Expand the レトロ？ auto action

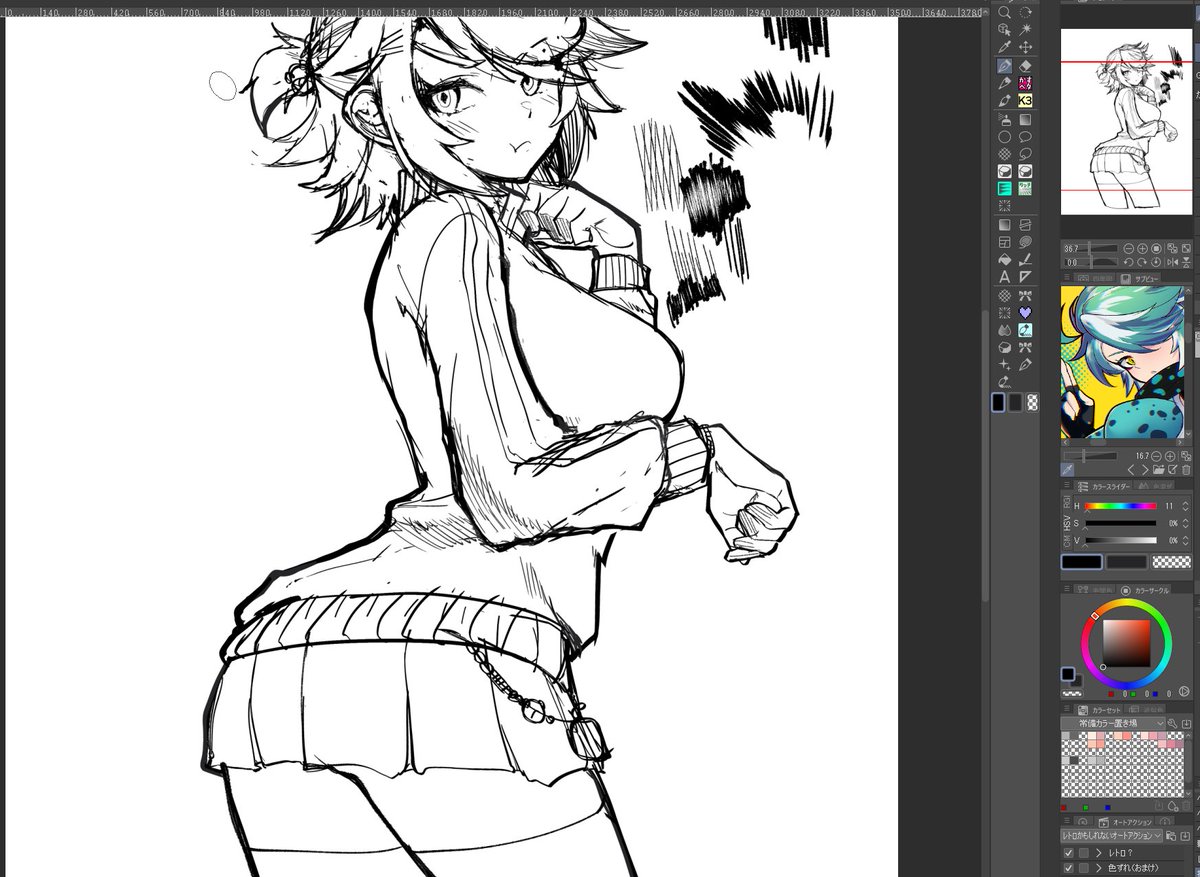pos(1099,853)
